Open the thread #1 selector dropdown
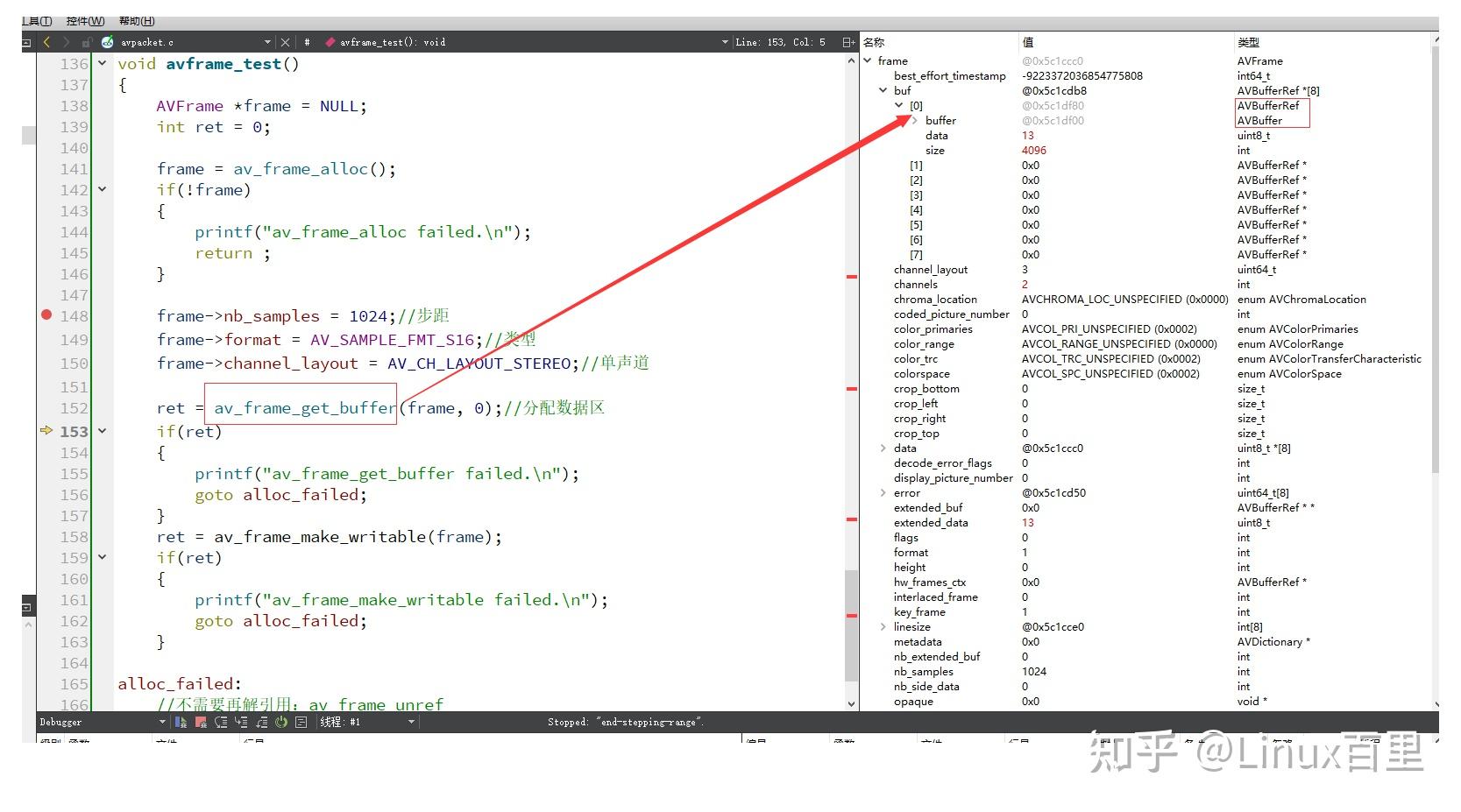The width and height of the screenshot is (1461, 812). (x=411, y=723)
